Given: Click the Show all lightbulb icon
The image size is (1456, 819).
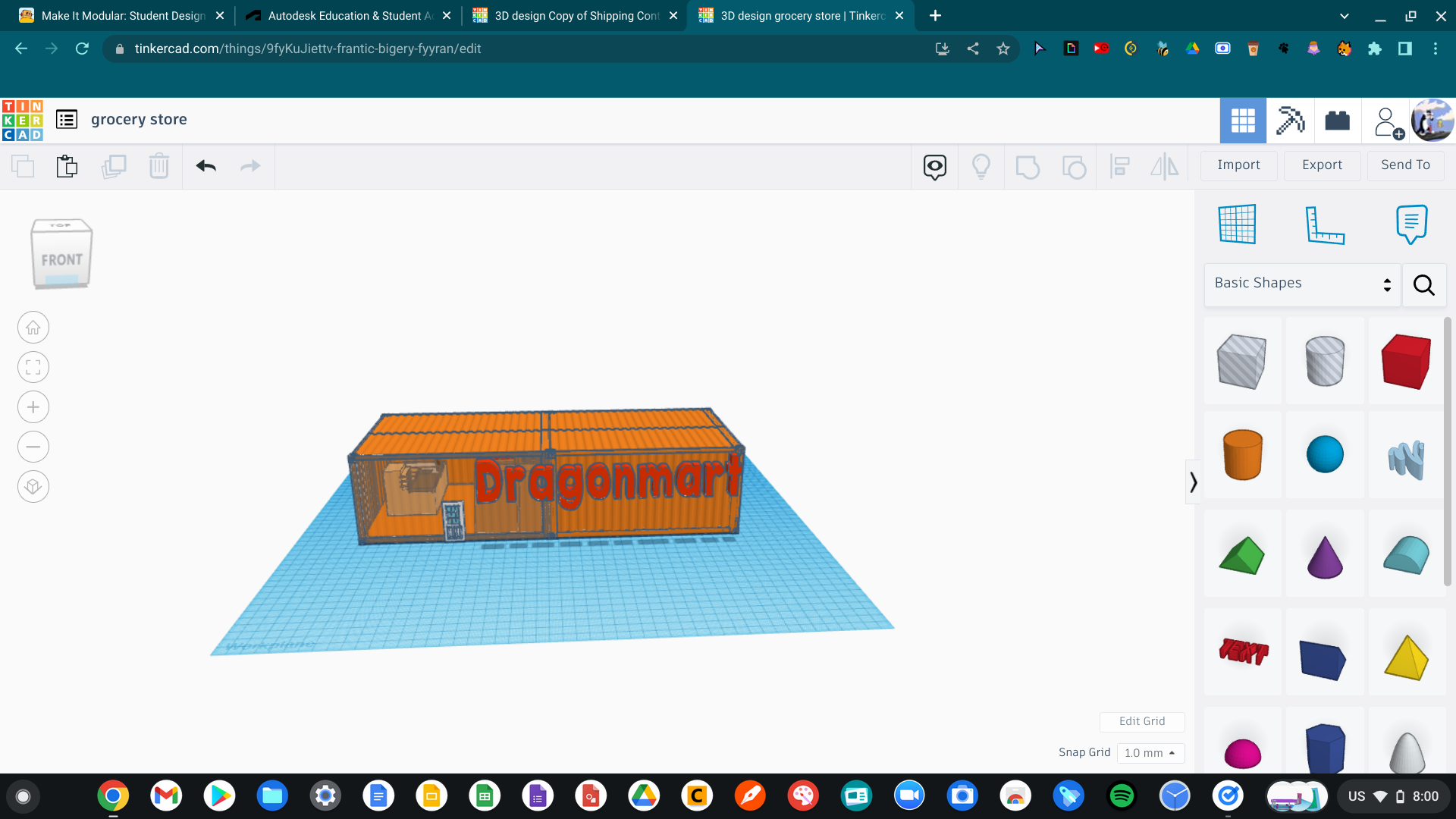Looking at the screenshot, I should [x=981, y=167].
